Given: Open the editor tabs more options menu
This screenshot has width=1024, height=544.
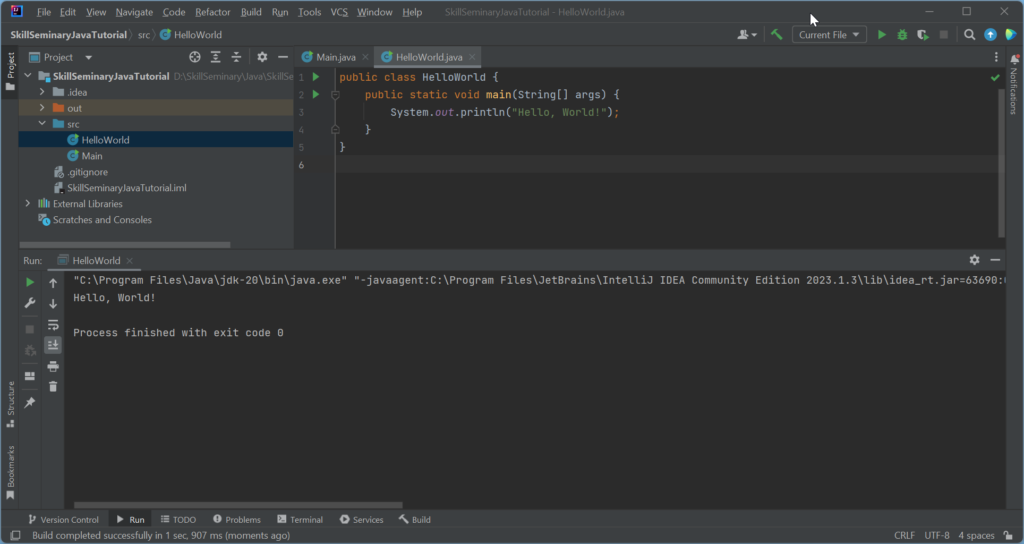Looking at the screenshot, I should (996, 57).
